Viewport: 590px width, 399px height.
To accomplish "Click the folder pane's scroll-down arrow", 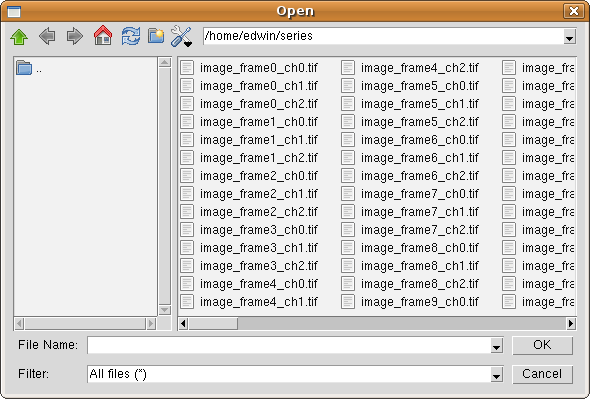I will pos(165,310).
